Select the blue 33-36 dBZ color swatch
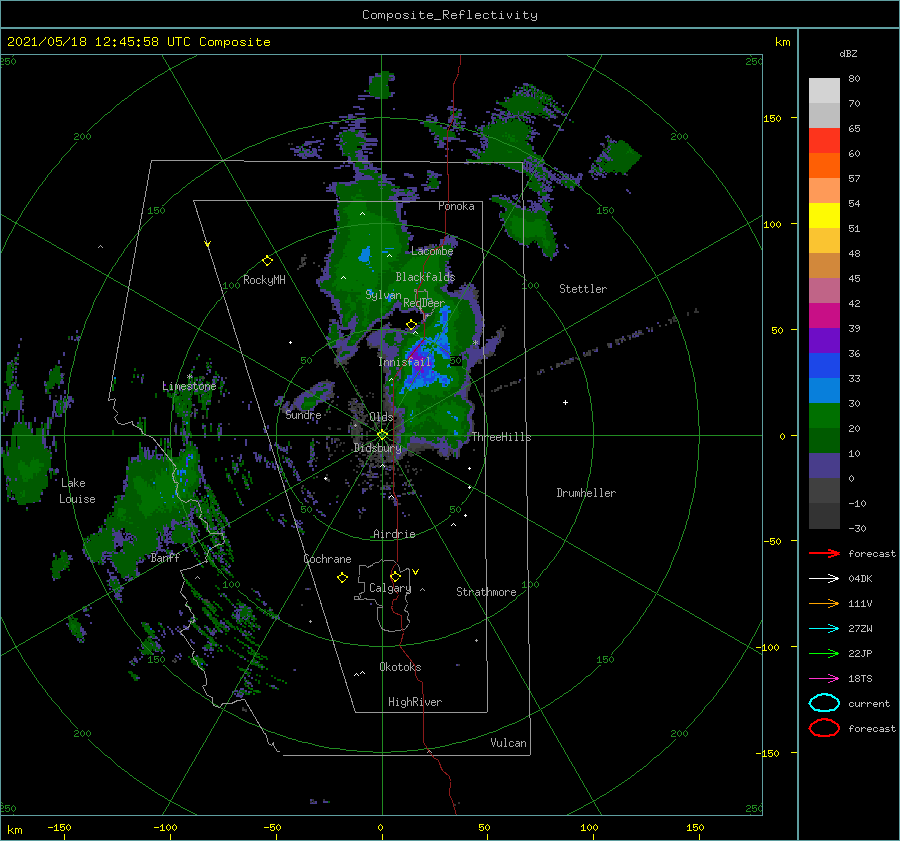 (x=824, y=366)
